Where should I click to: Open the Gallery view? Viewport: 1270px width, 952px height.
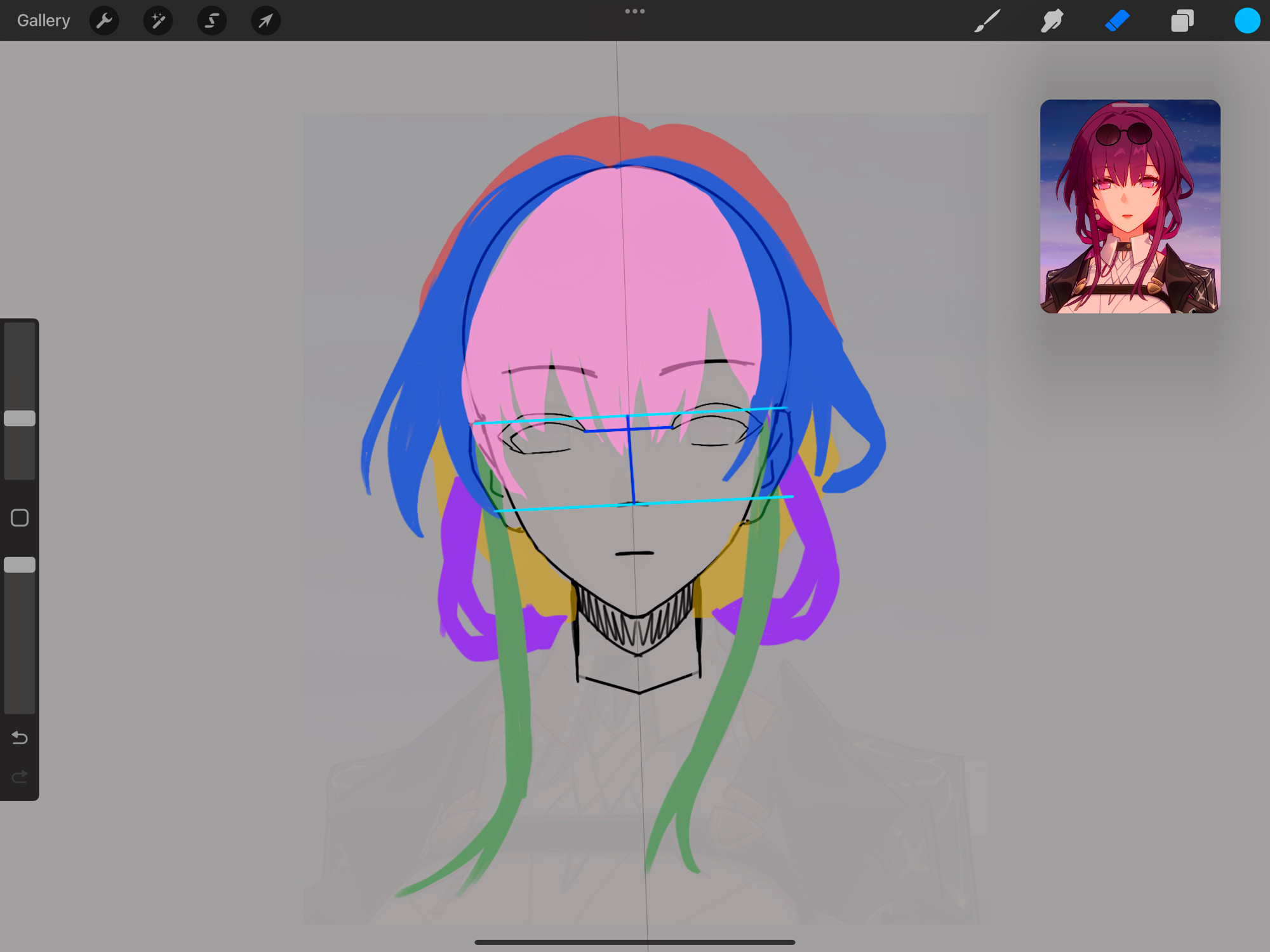click(x=43, y=20)
